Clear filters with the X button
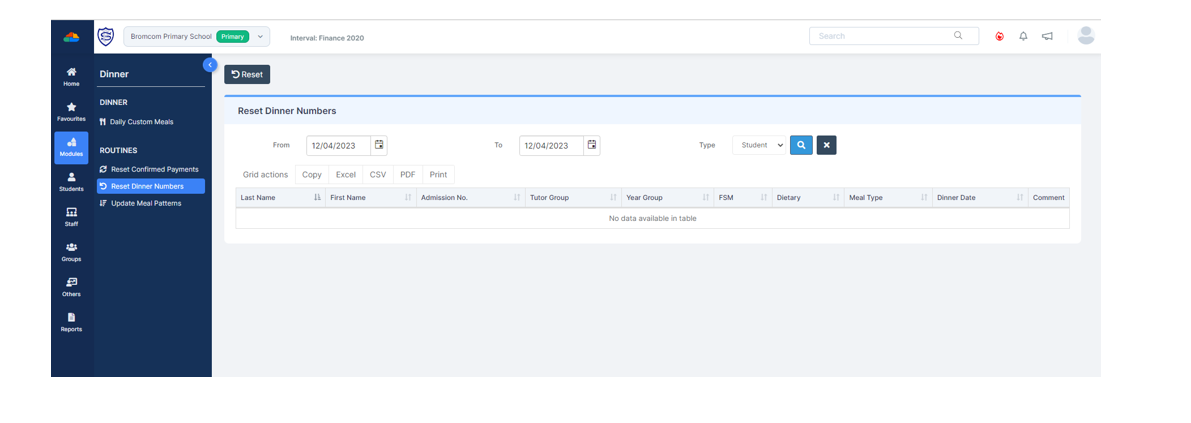Viewport: 1191px width, 423px height. click(826, 145)
